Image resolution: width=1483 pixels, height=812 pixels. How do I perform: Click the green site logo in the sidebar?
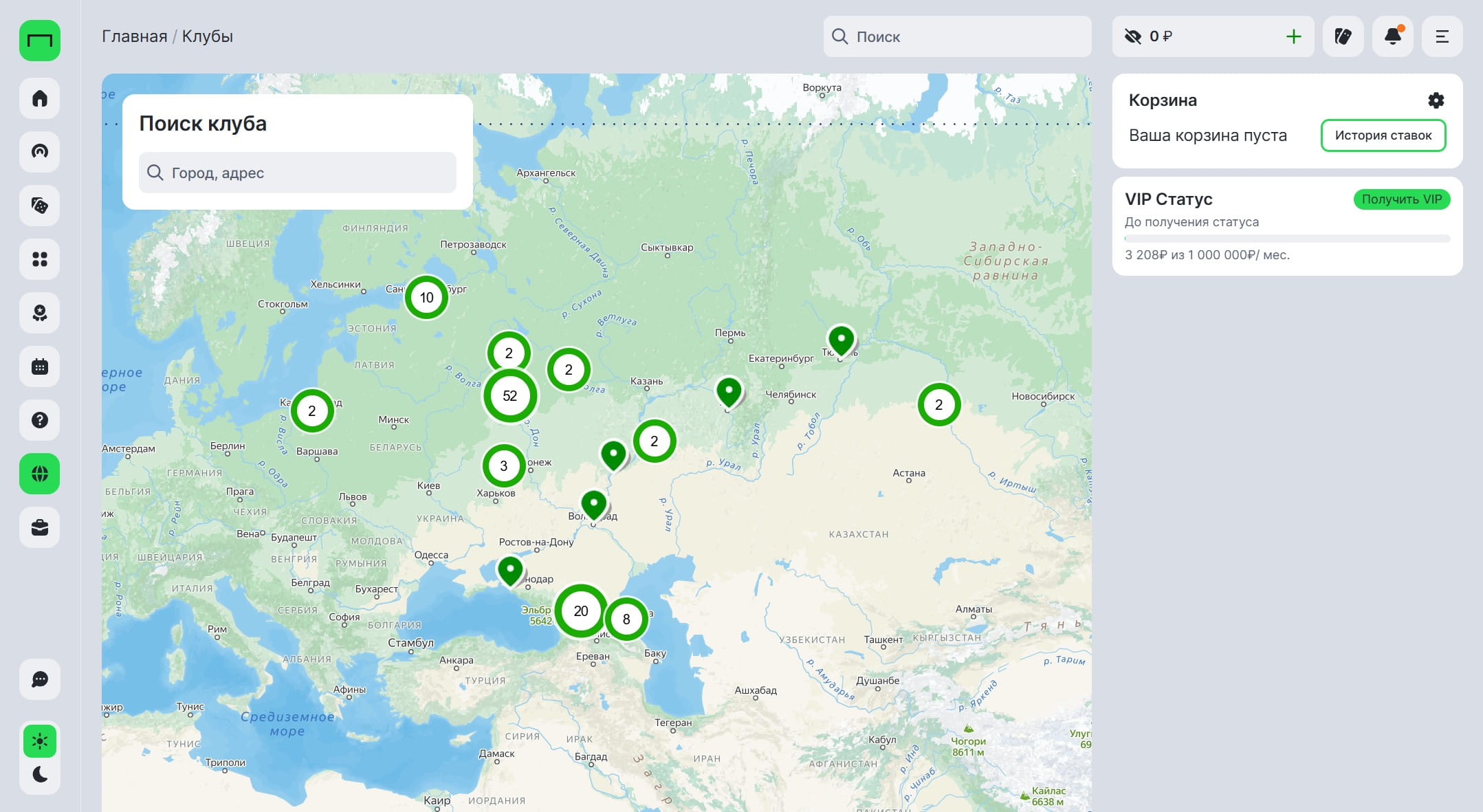click(40, 41)
